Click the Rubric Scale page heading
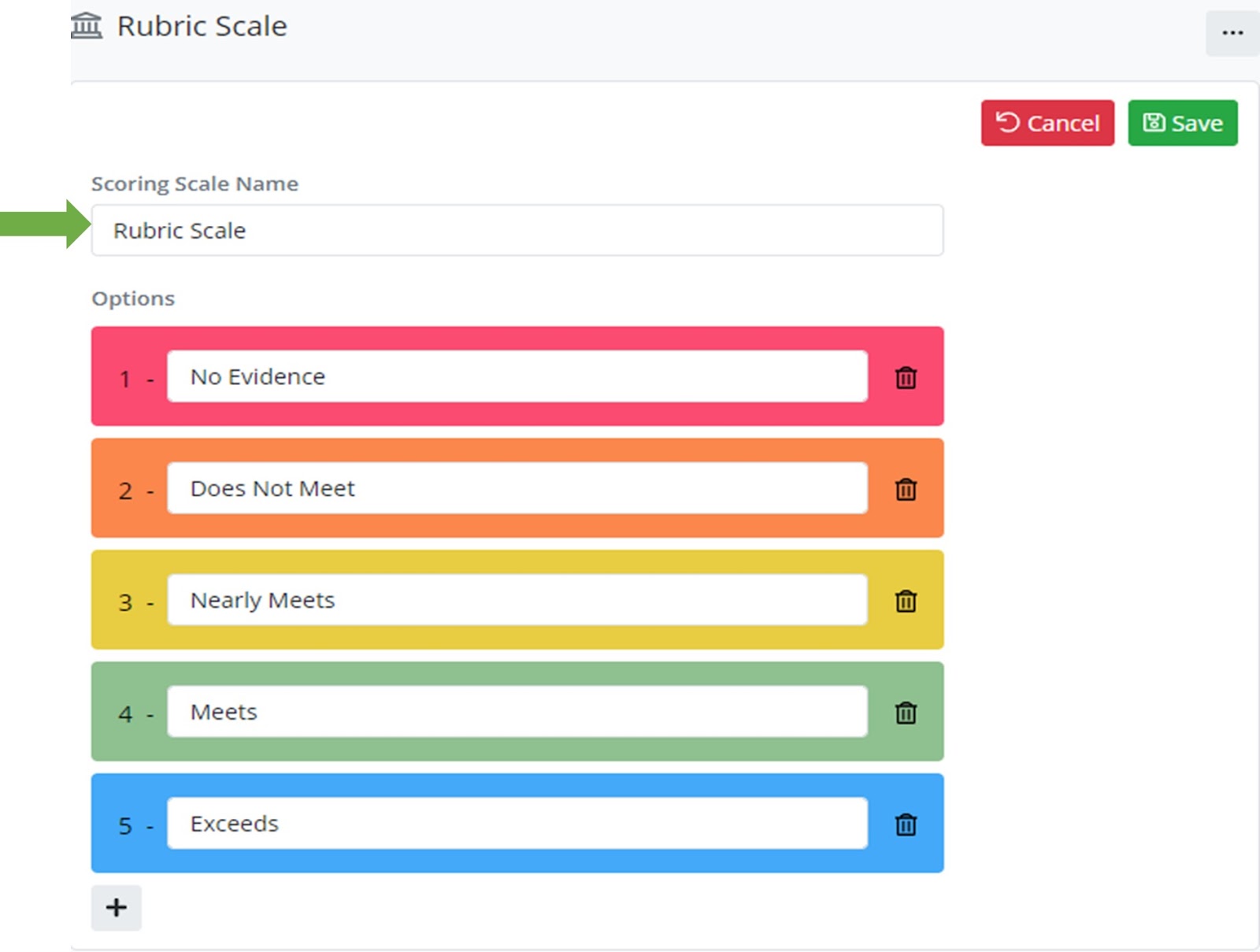Image resolution: width=1260 pixels, height=952 pixels. [202, 26]
